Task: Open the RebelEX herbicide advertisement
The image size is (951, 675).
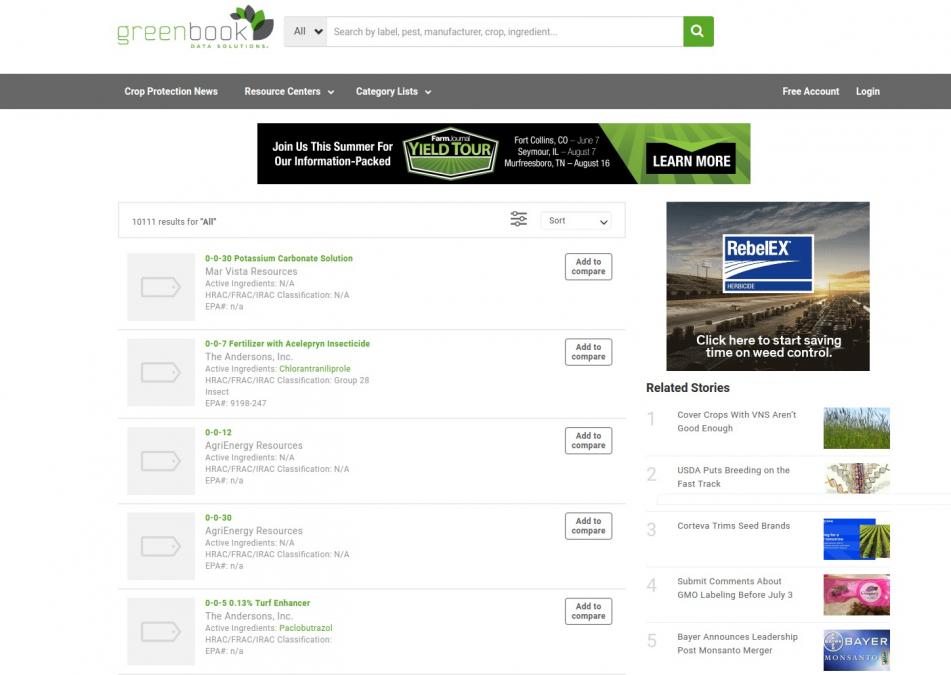Action: click(x=768, y=286)
